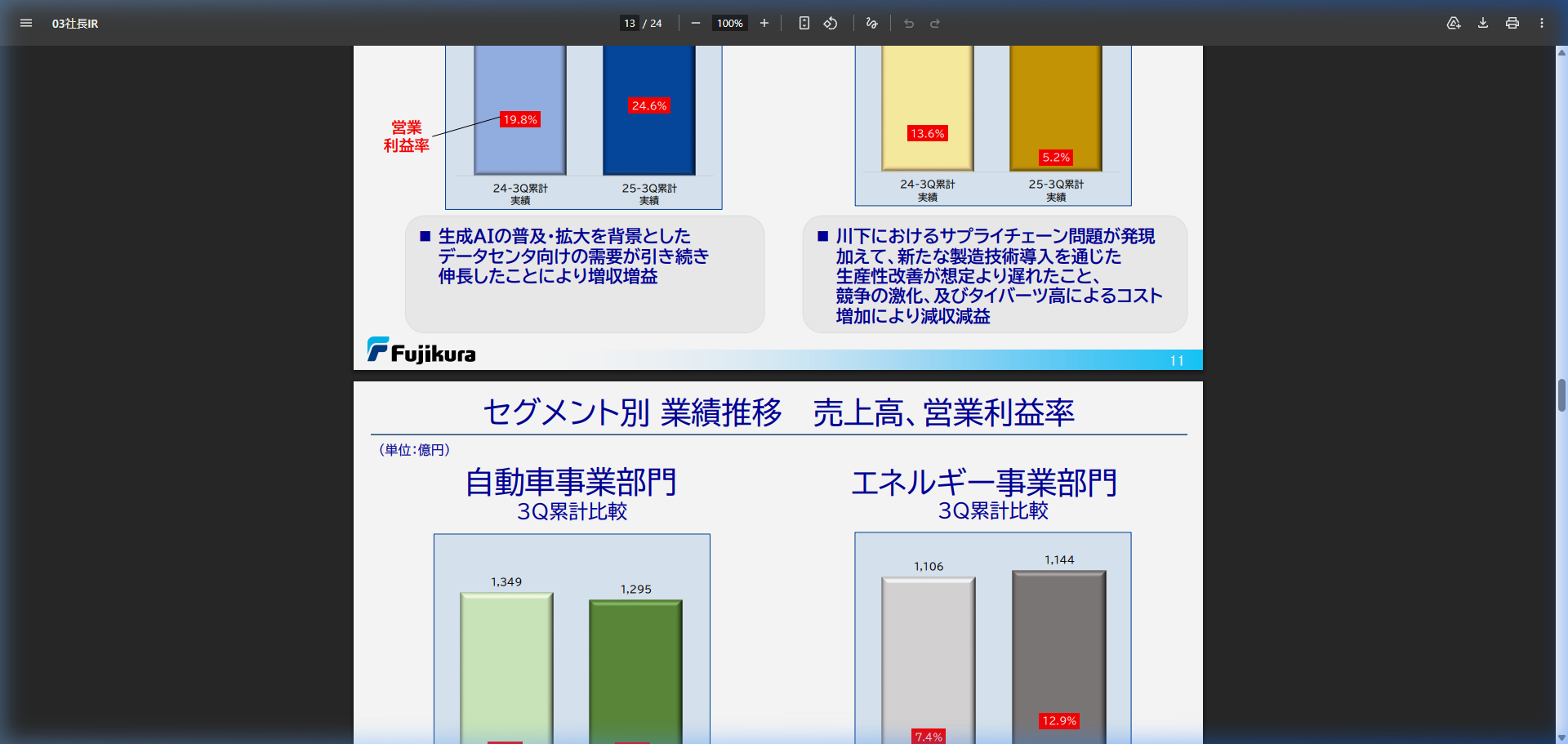Image resolution: width=1568 pixels, height=744 pixels.
Task: Add the document to My Drive
Action: (x=1454, y=23)
